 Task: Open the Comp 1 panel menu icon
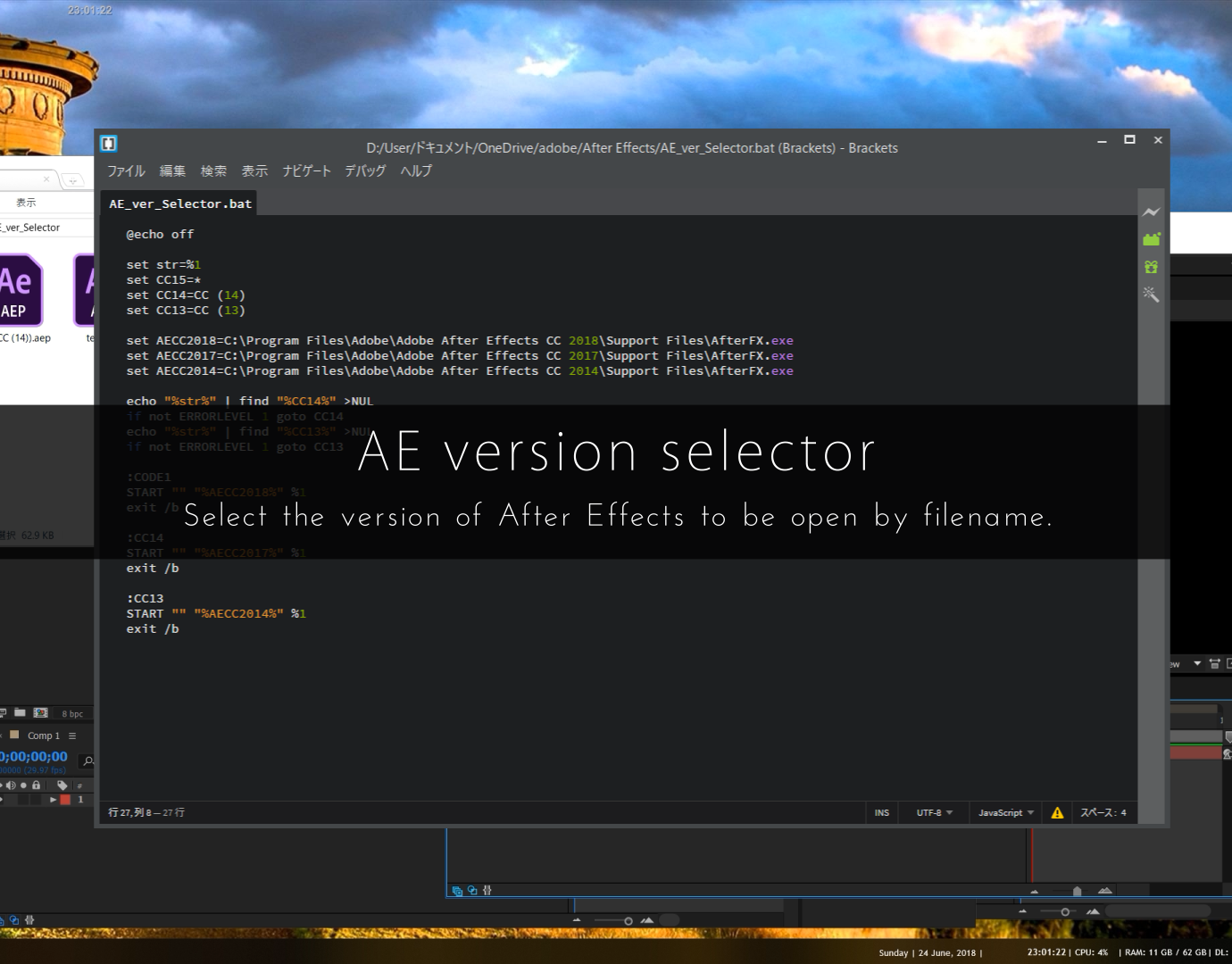click(x=72, y=735)
